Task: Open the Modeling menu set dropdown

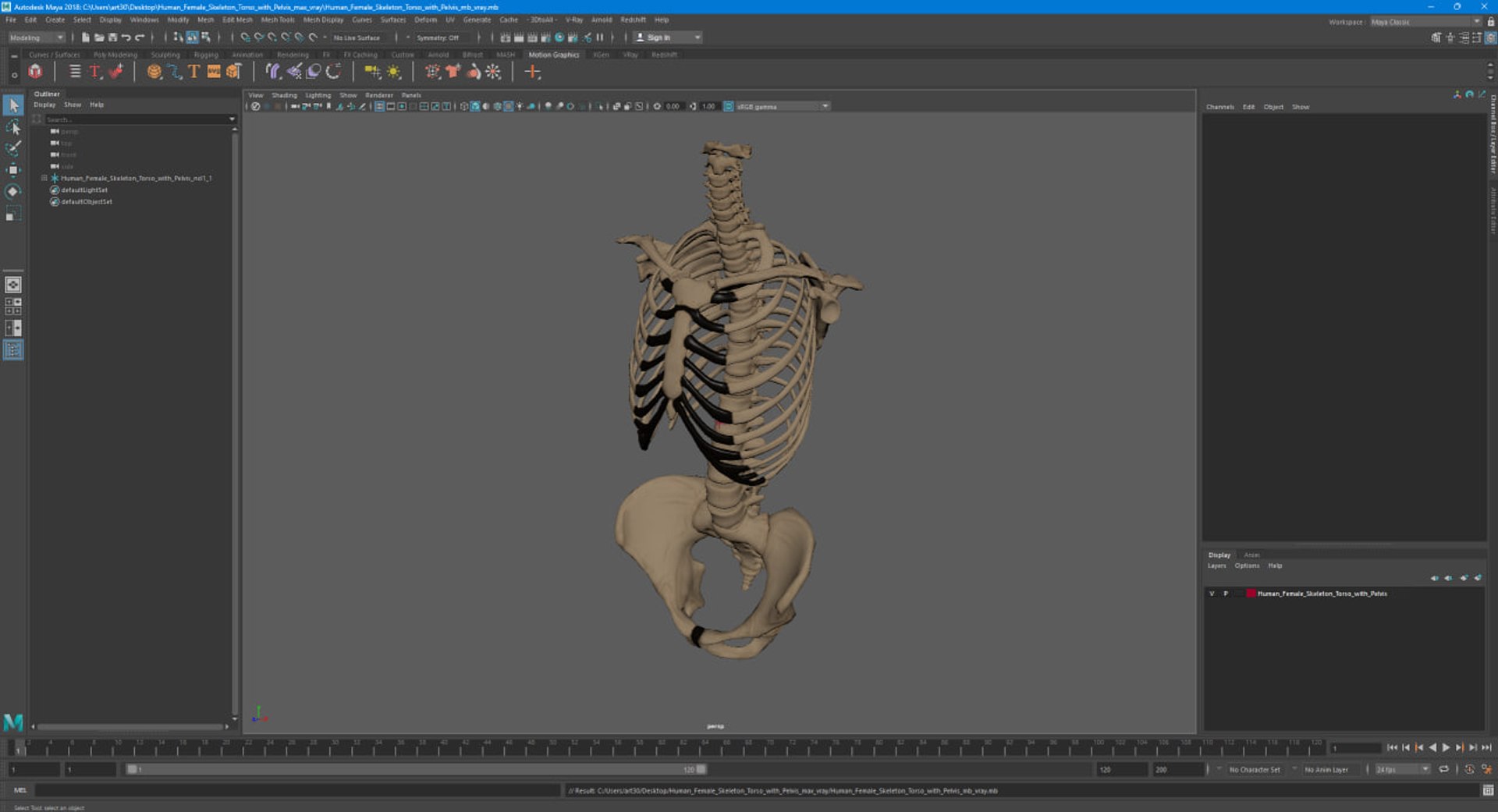Action: [x=37, y=37]
